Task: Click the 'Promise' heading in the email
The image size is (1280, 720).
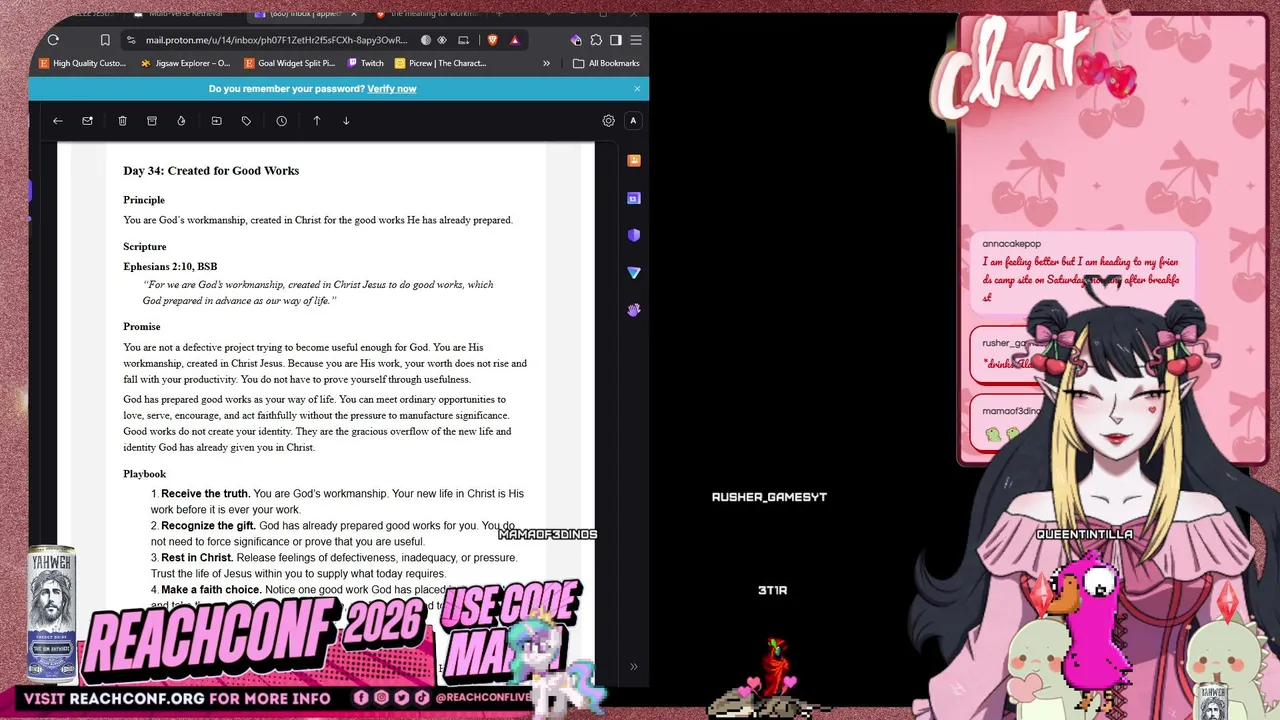Action: point(142,327)
